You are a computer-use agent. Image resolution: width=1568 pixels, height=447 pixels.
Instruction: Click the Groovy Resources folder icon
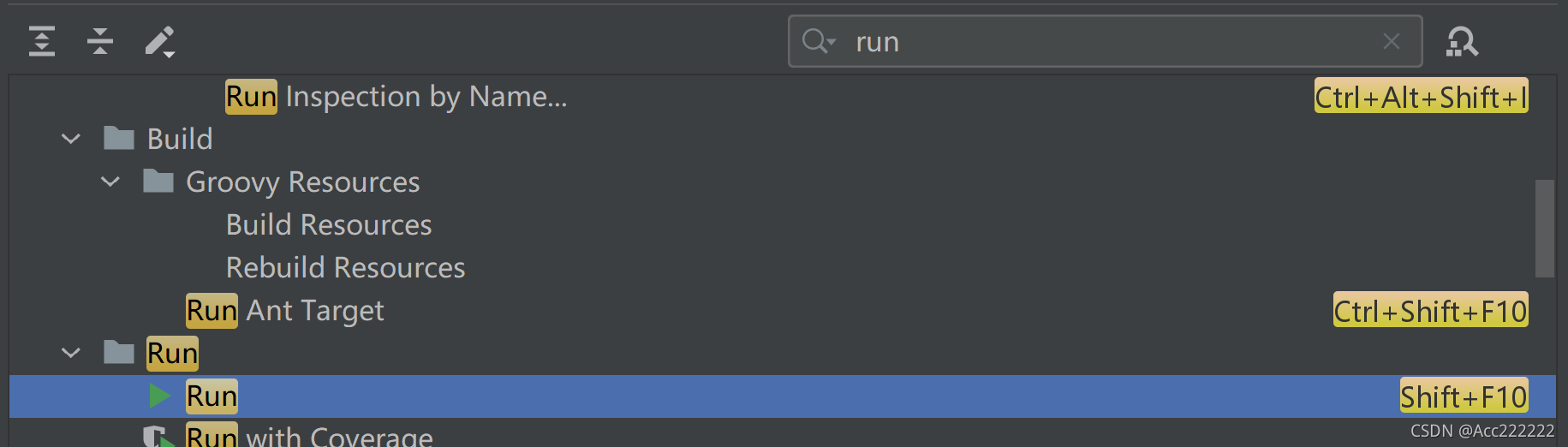pyautogui.click(x=158, y=181)
